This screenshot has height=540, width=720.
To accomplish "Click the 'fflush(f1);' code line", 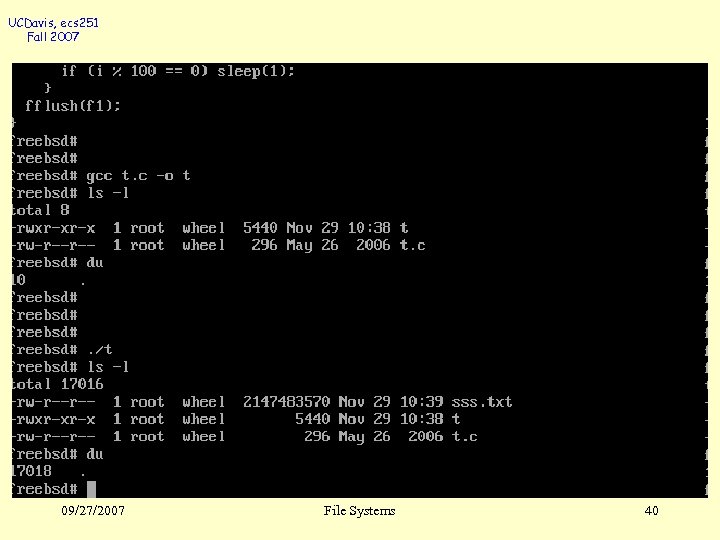I will [x=73, y=106].
